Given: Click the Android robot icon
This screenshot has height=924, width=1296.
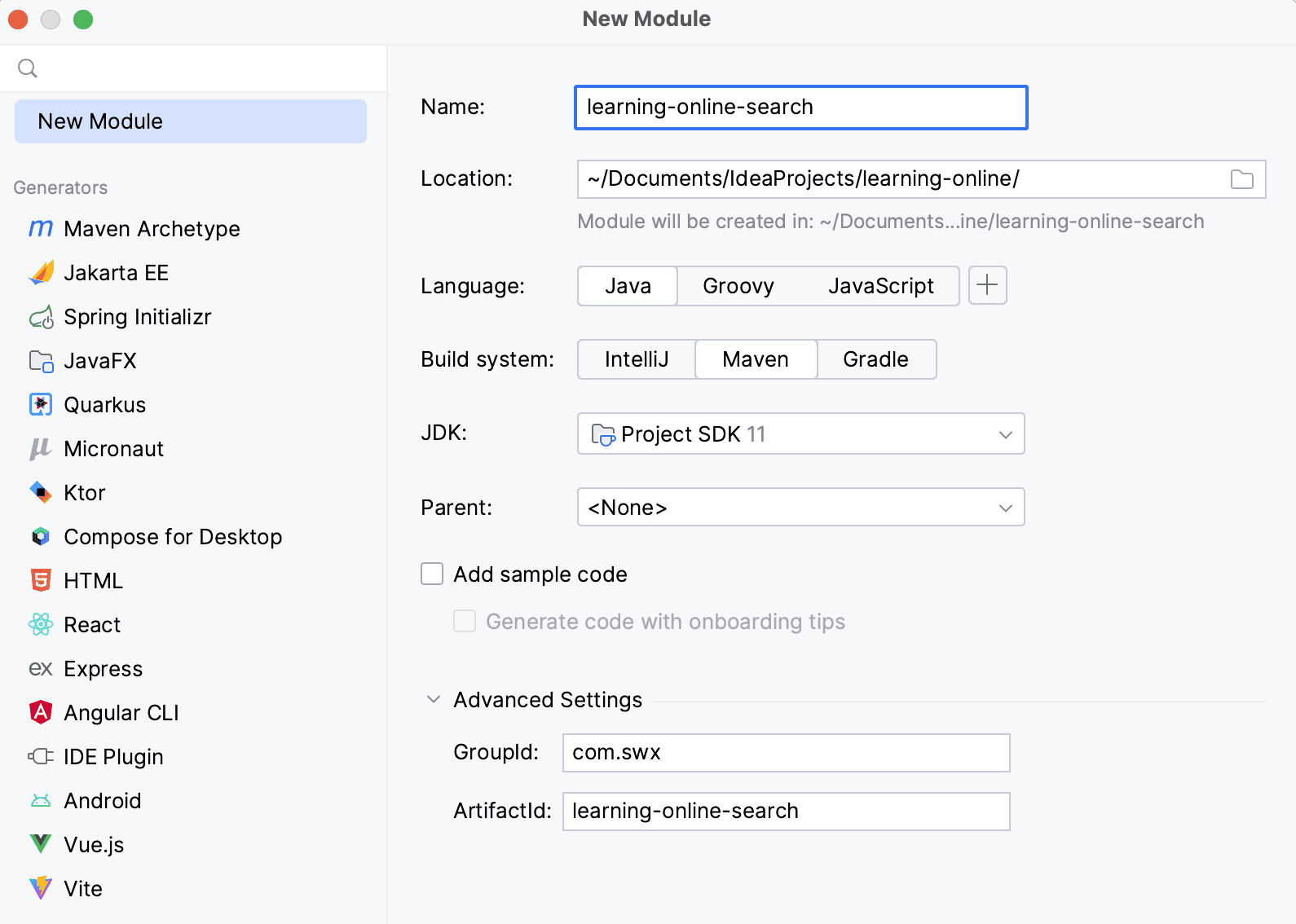Looking at the screenshot, I should [41, 801].
